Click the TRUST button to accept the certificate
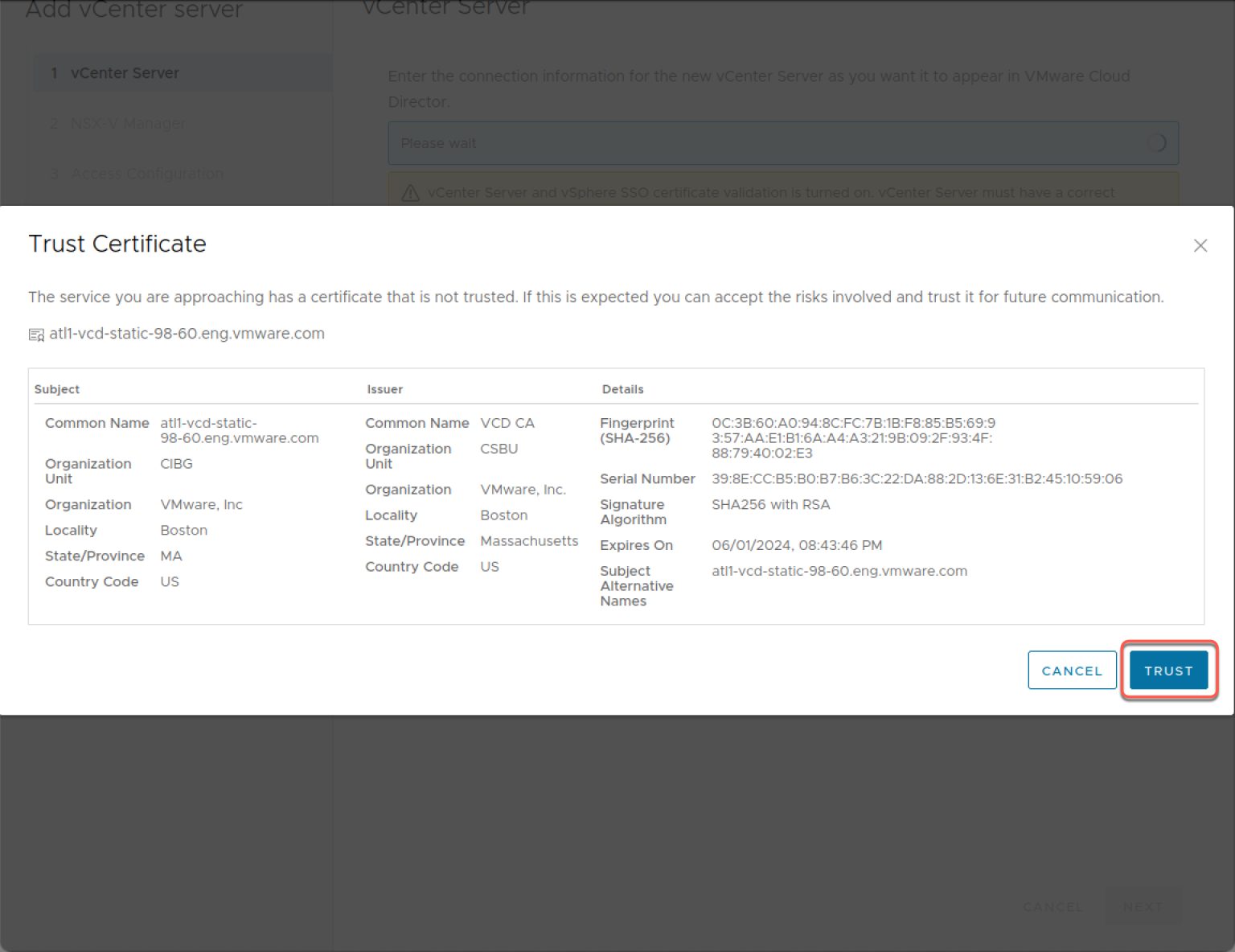The width and height of the screenshot is (1235, 952). click(1168, 670)
